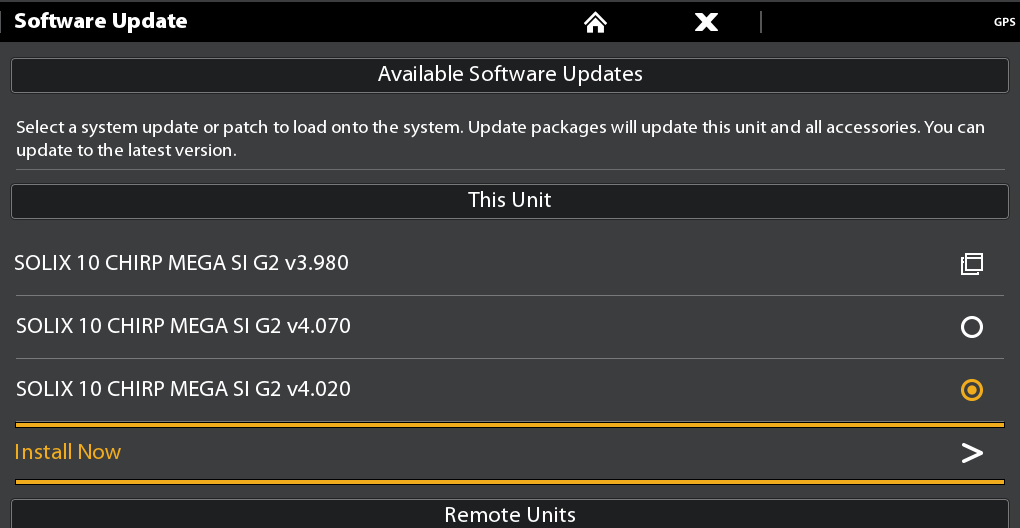Highlight the SOLIX 10 v4.020 row label
The image size is (1020, 528).
pos(183,389)
